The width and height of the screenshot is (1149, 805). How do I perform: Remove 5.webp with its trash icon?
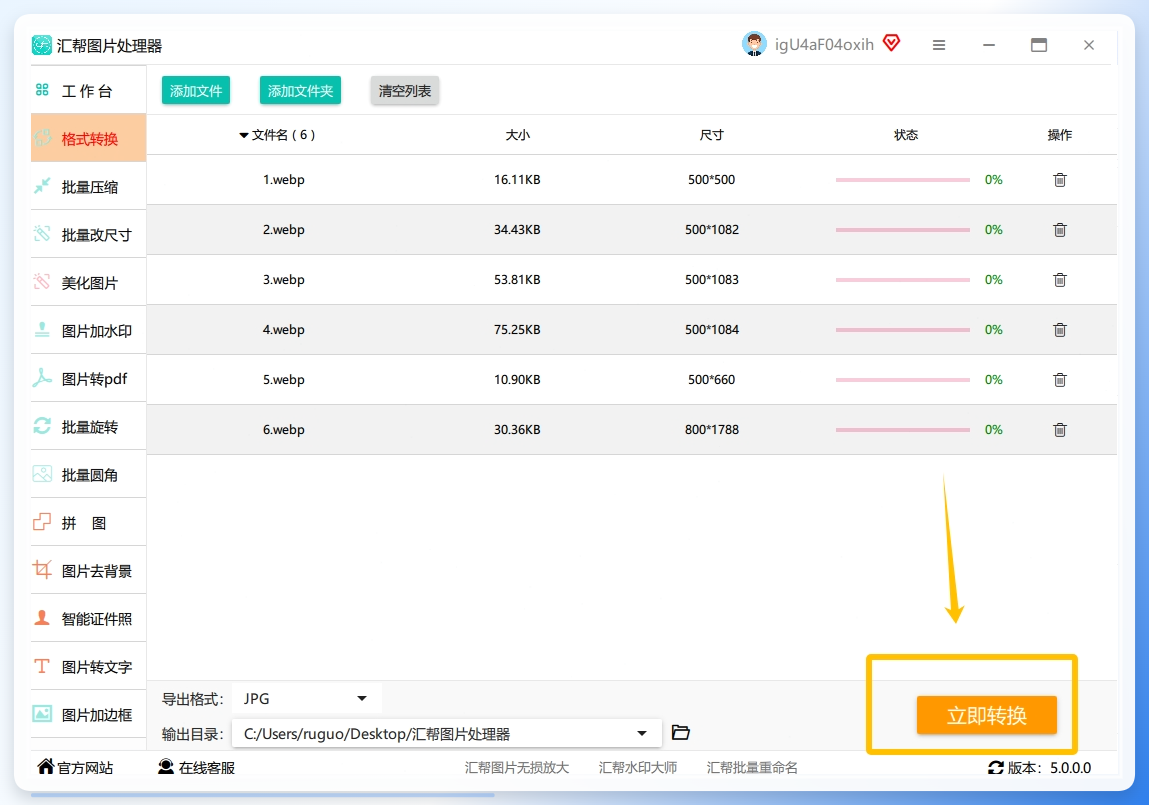point(1060,379)
